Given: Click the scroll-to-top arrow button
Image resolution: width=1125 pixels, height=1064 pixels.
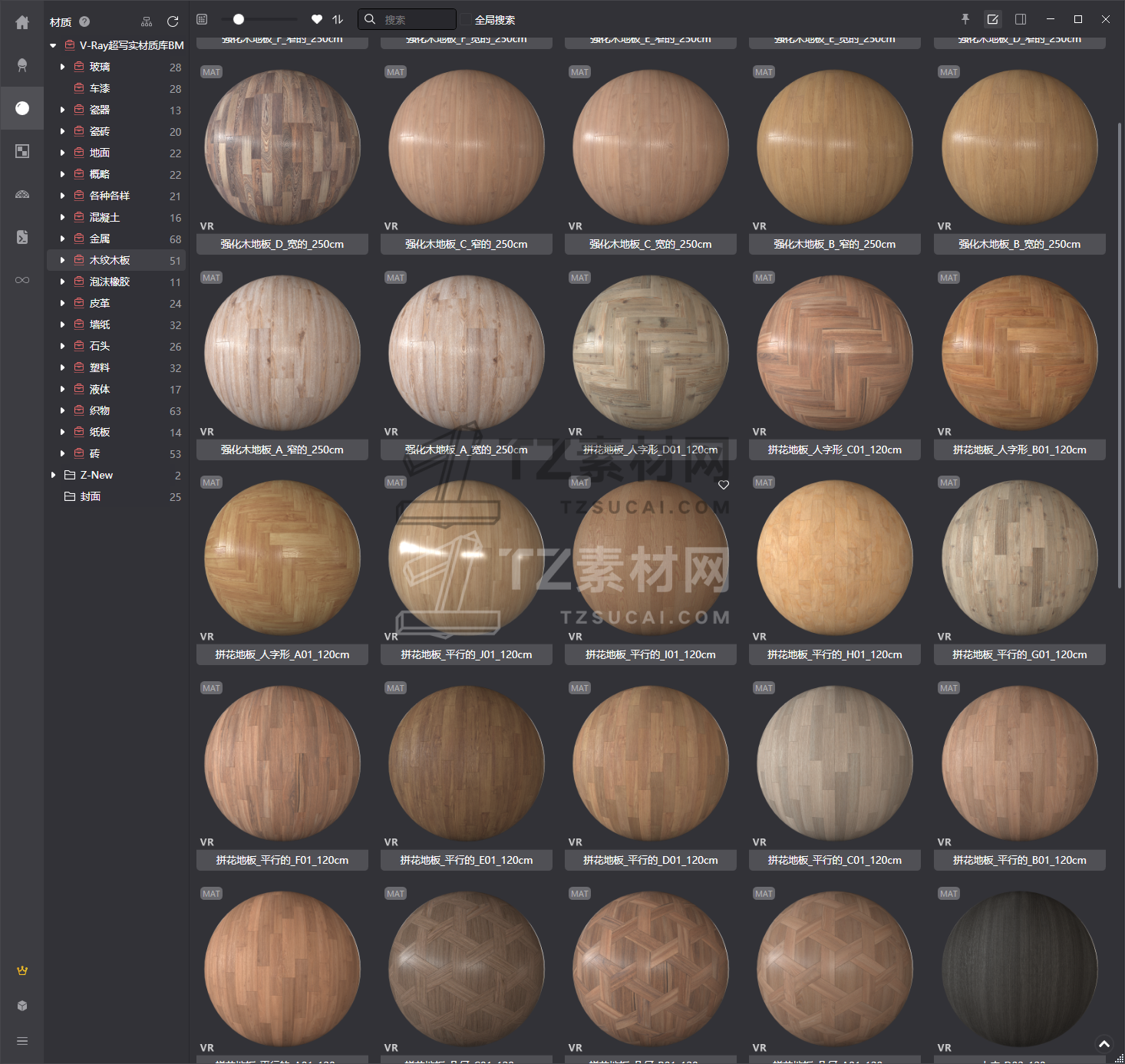Looking at the screenshot, I should [1104, 1044].
